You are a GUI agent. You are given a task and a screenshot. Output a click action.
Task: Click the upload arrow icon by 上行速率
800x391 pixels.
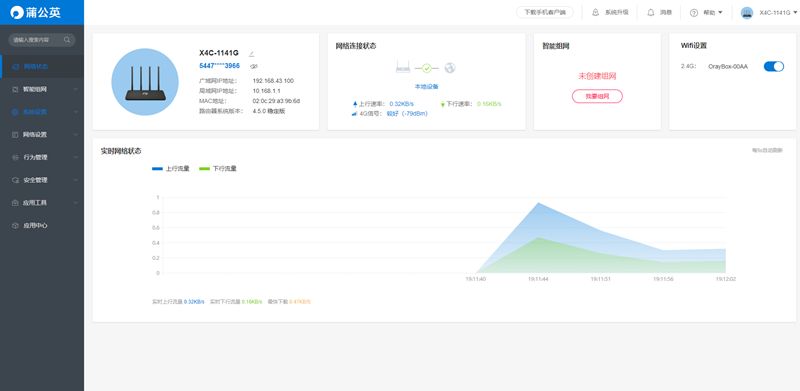click(355, 104)
